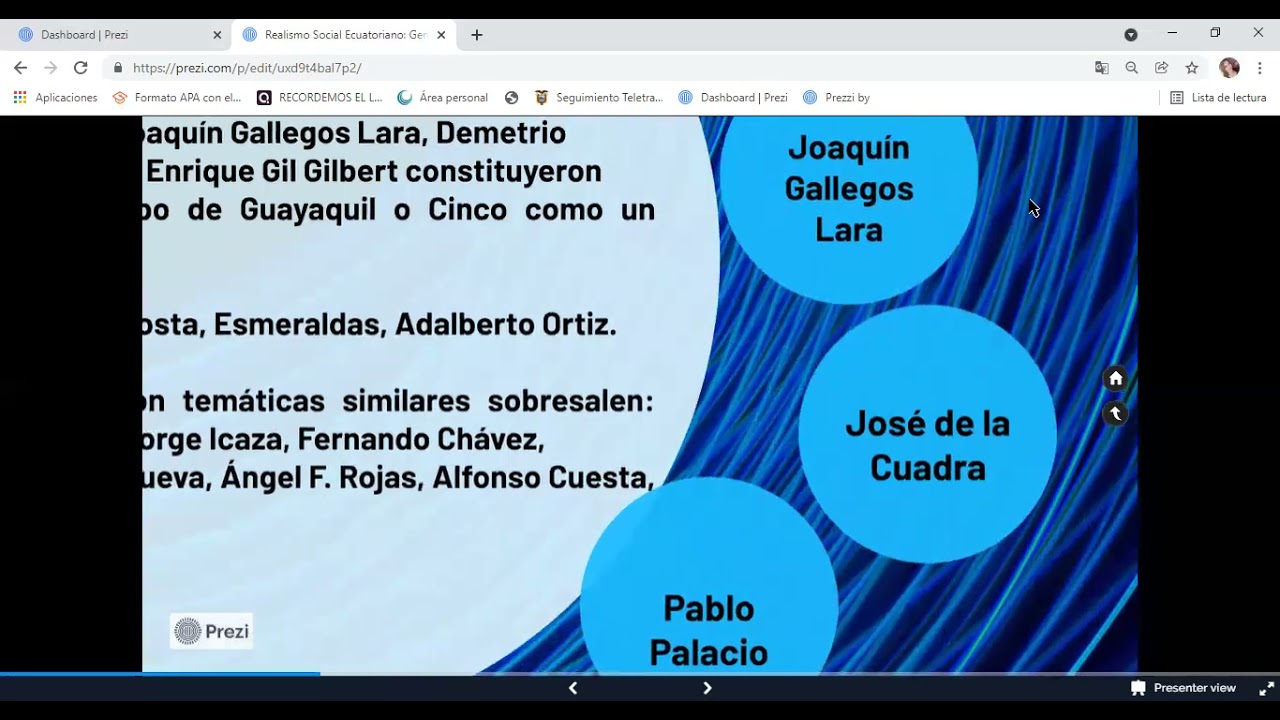Go back with the browser back arrow
Viewport: 1280px width, 720px height.
pyautogui.click(x=20, y=68)
